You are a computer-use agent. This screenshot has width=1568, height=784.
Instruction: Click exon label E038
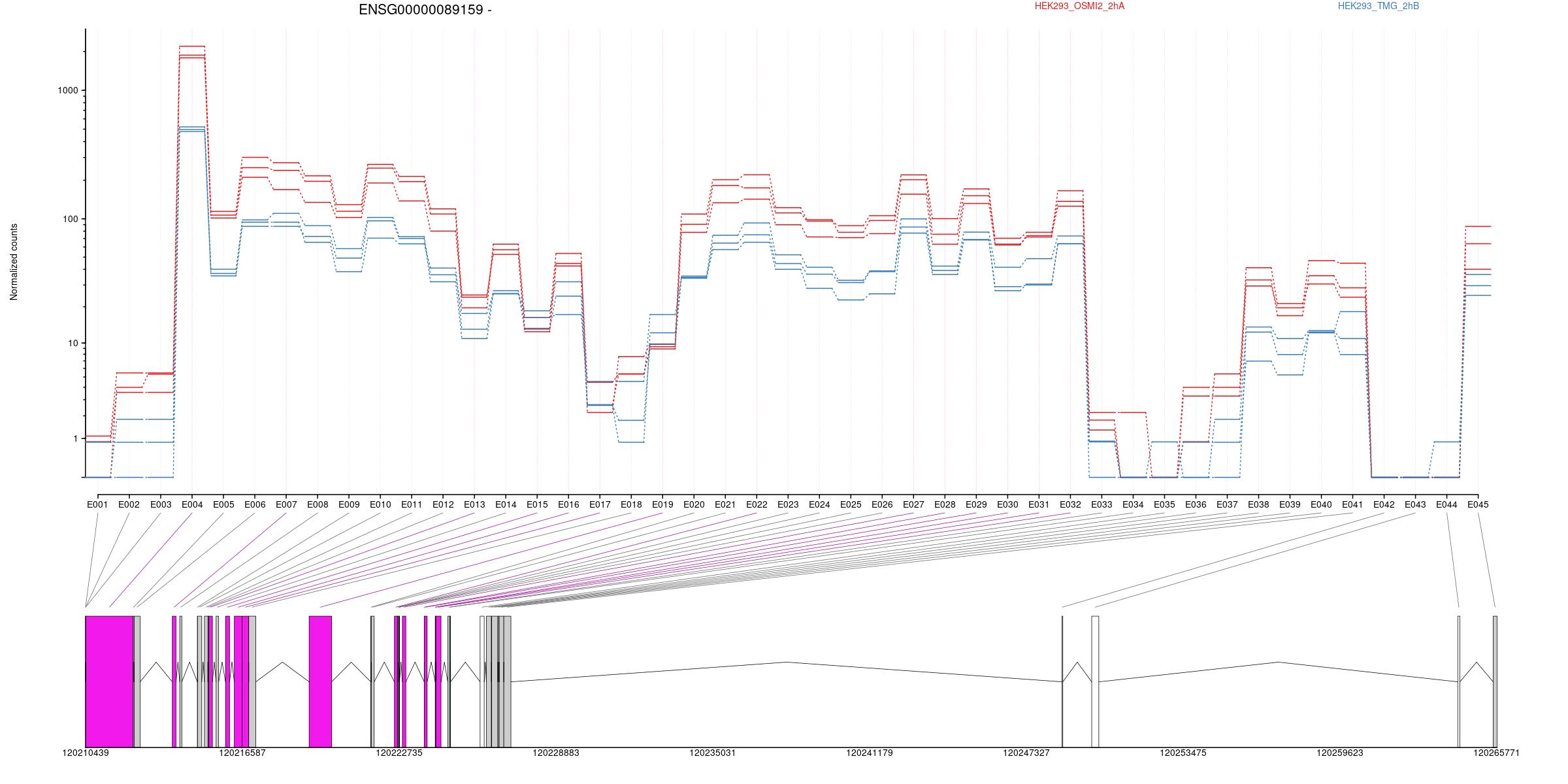coord(1258,504)
